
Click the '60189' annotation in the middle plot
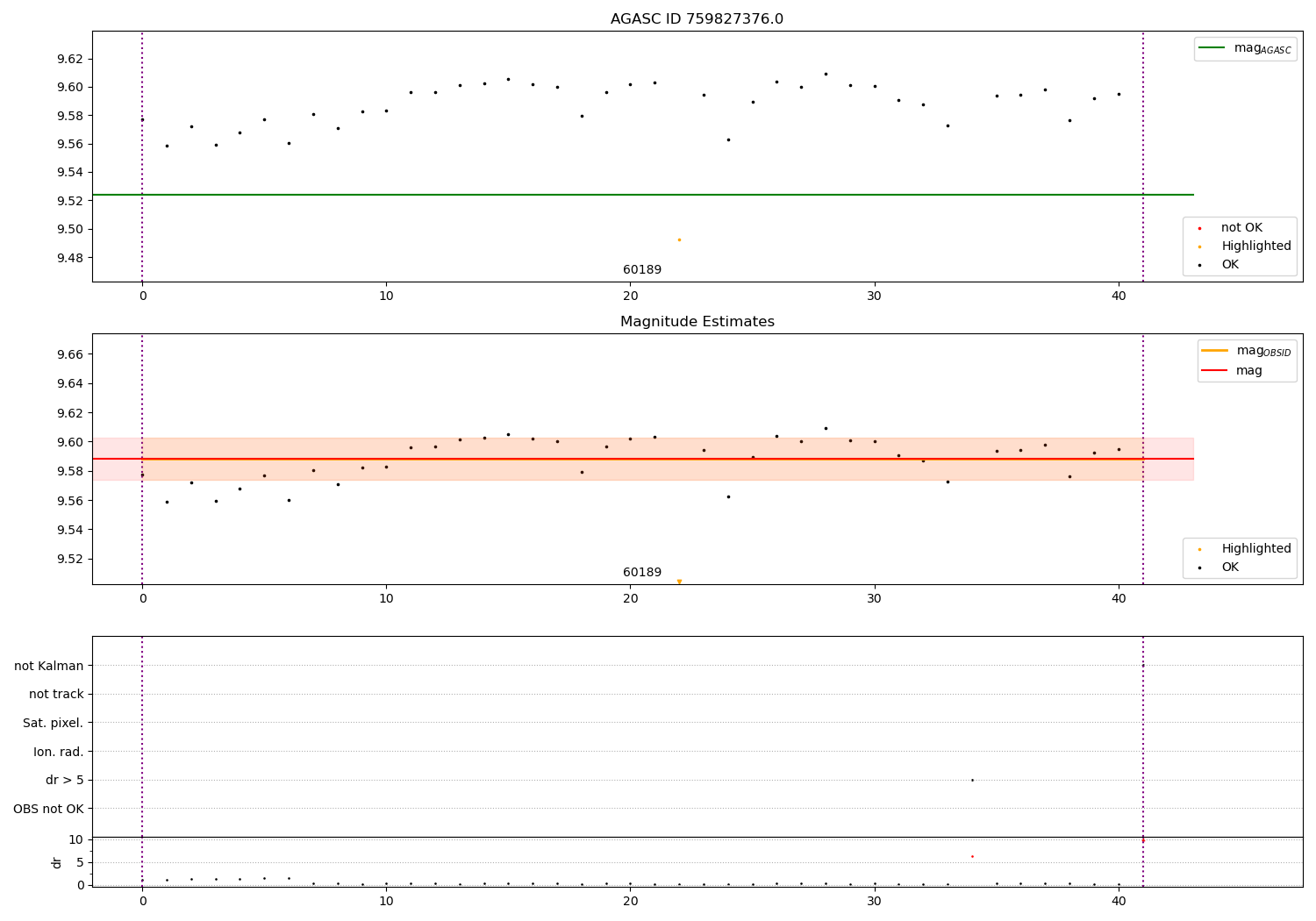click(x=642, y=573)
